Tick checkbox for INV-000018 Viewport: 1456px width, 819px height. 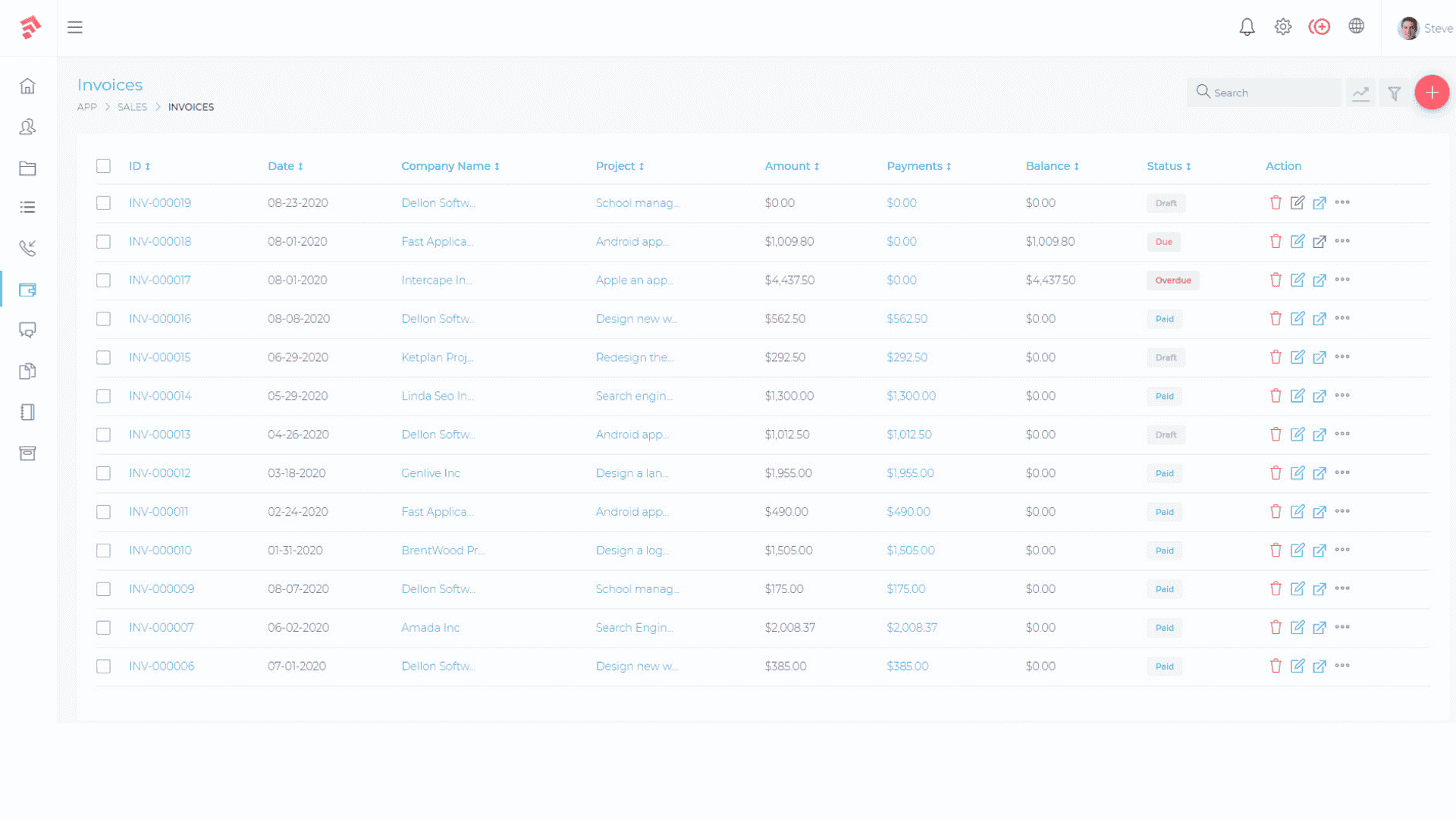coord(103,242)
